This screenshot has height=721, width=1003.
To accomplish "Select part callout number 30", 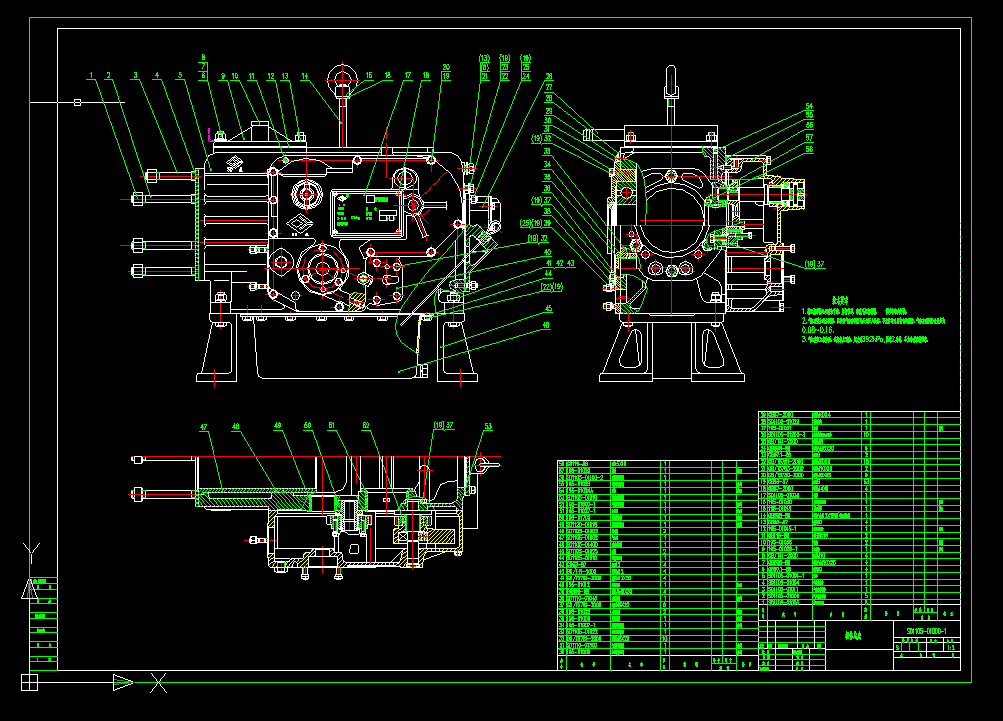I will point(548,120).
